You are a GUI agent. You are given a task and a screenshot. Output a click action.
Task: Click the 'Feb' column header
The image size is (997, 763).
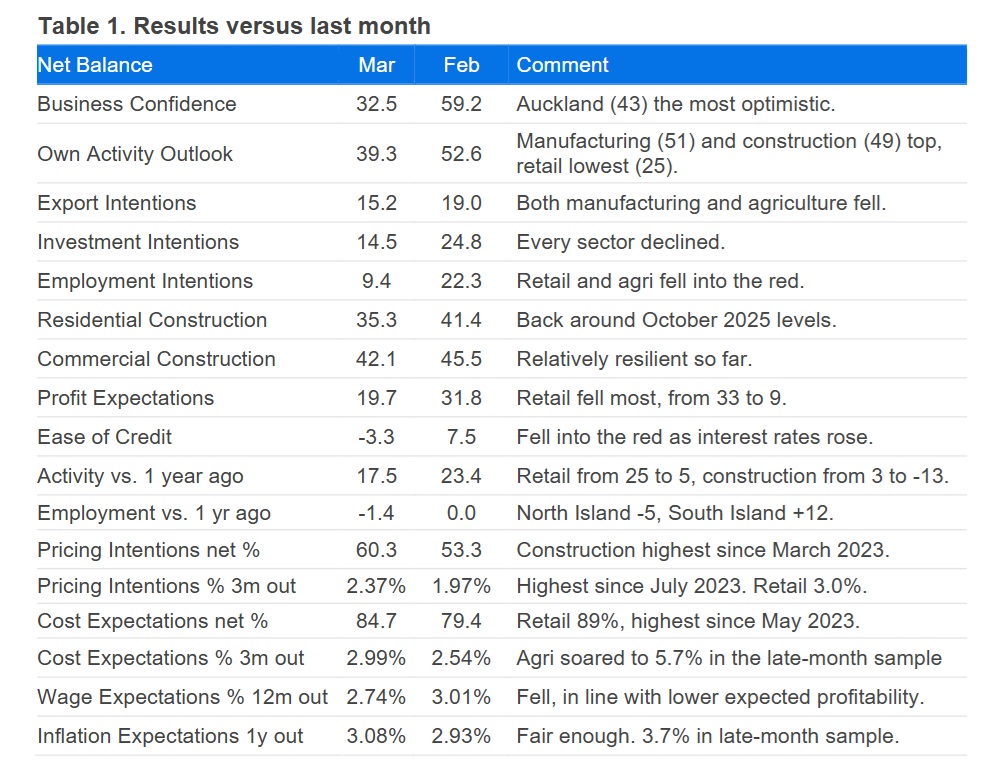tap(461, 65)
